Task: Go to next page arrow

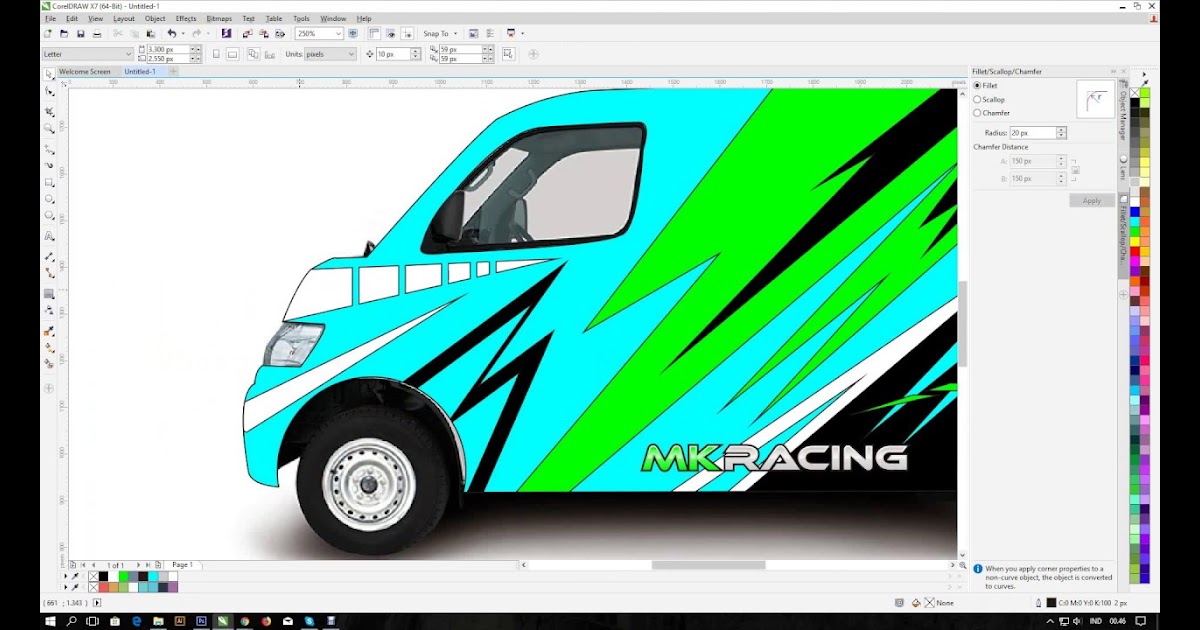Action: [138, 565]
